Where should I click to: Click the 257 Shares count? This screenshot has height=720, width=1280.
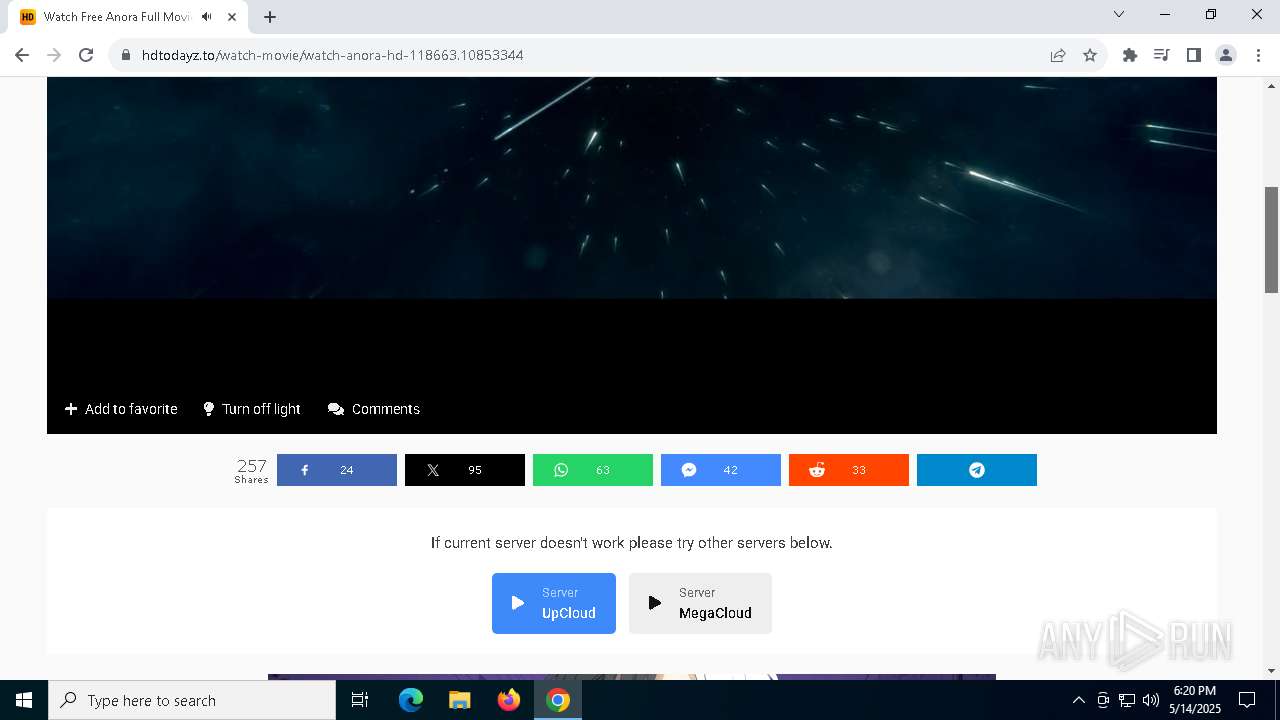coord(252,470)
